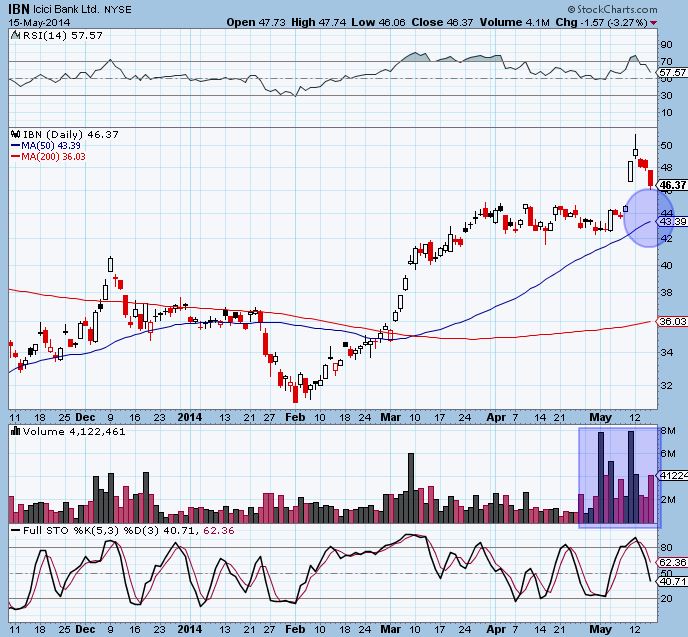Click the May label on the price chart axis
The height and width of the screenshot is (637, 688).
click(600, 417)
